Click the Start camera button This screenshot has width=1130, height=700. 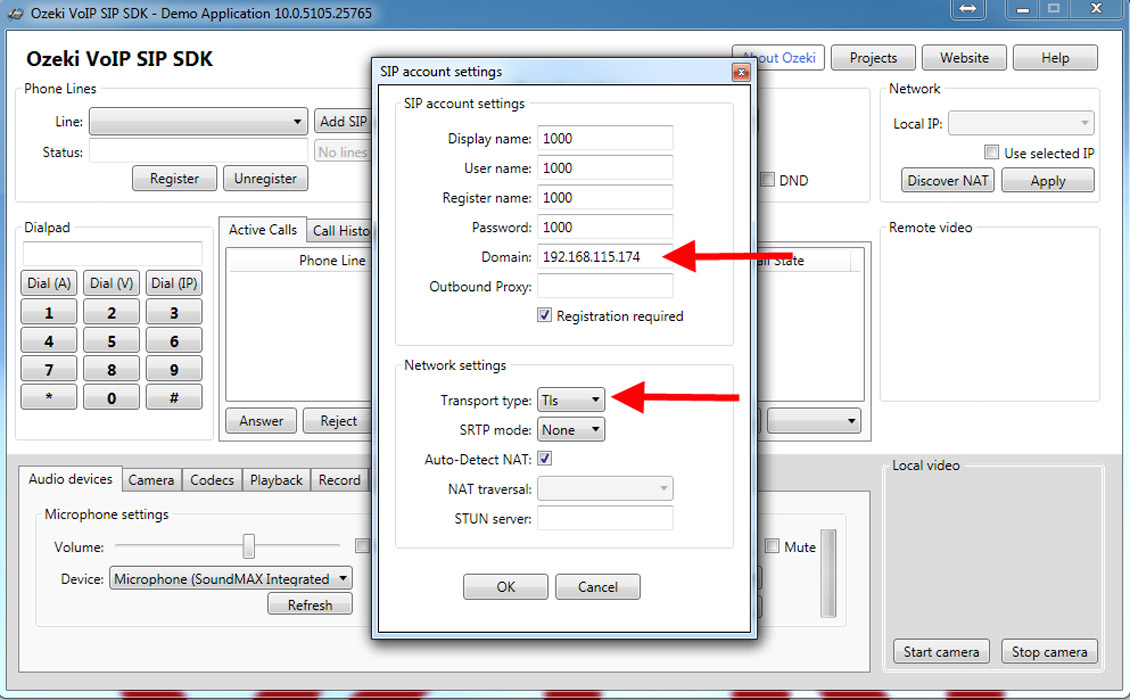coord(941,652)
